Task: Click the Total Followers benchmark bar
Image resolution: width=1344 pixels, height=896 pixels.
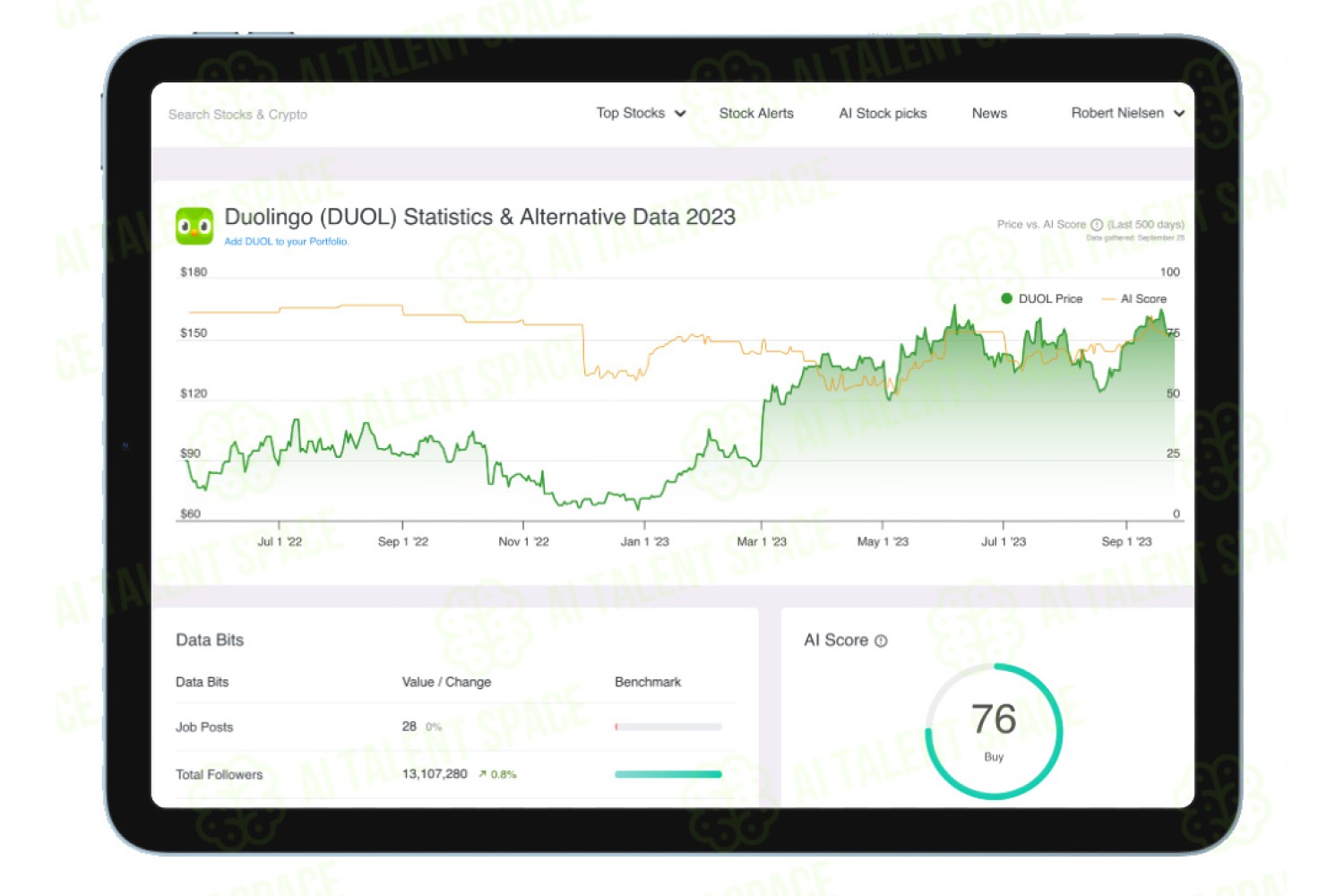Action: [x=668, y=774]
